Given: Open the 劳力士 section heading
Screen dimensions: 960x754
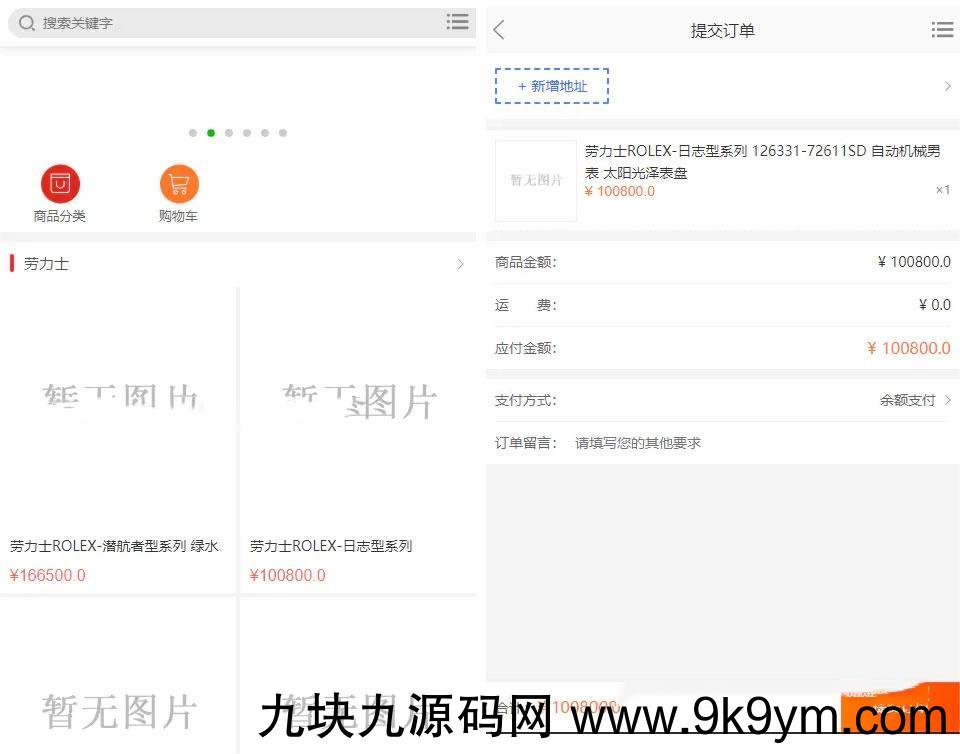Looking at the screenshot, I should (x=47, y=264).
